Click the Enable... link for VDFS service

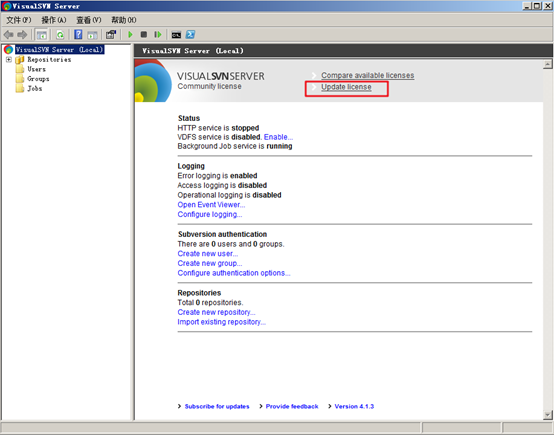point(278,137)
